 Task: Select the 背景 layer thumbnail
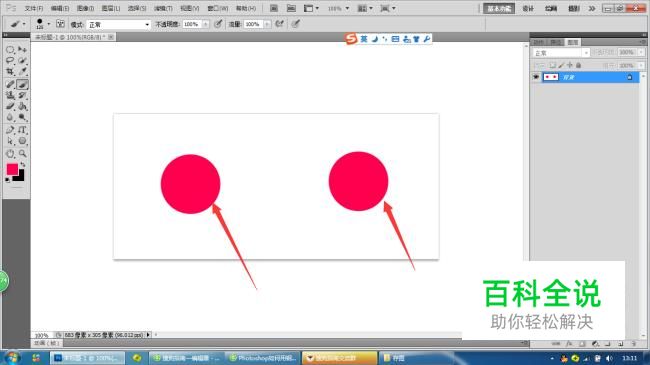[x=551, y=77]
